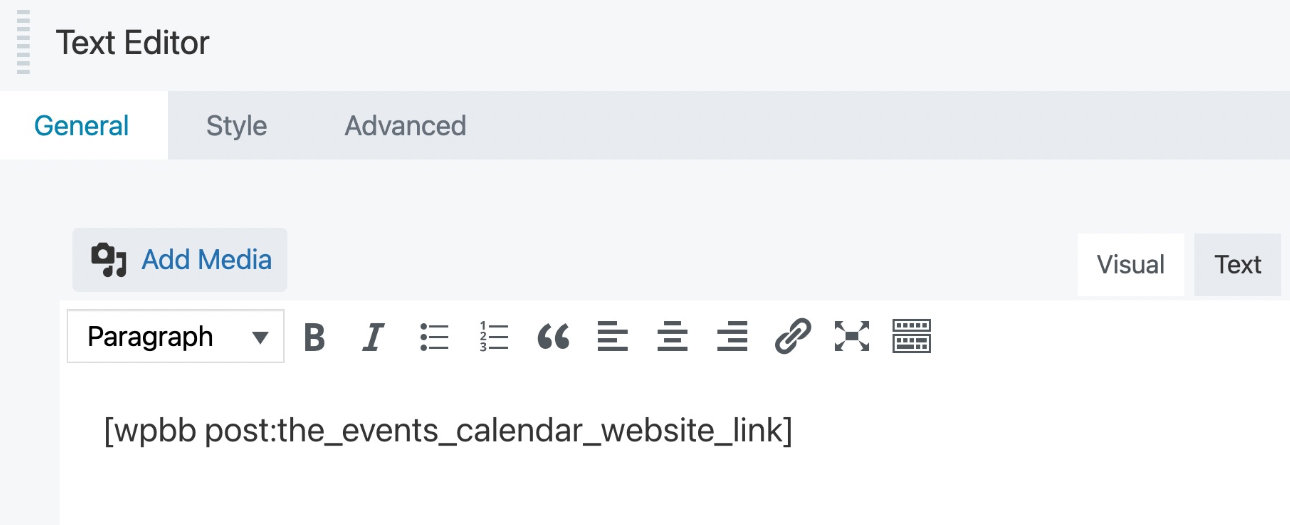Apply blockquote formatting

click(553, 337)
